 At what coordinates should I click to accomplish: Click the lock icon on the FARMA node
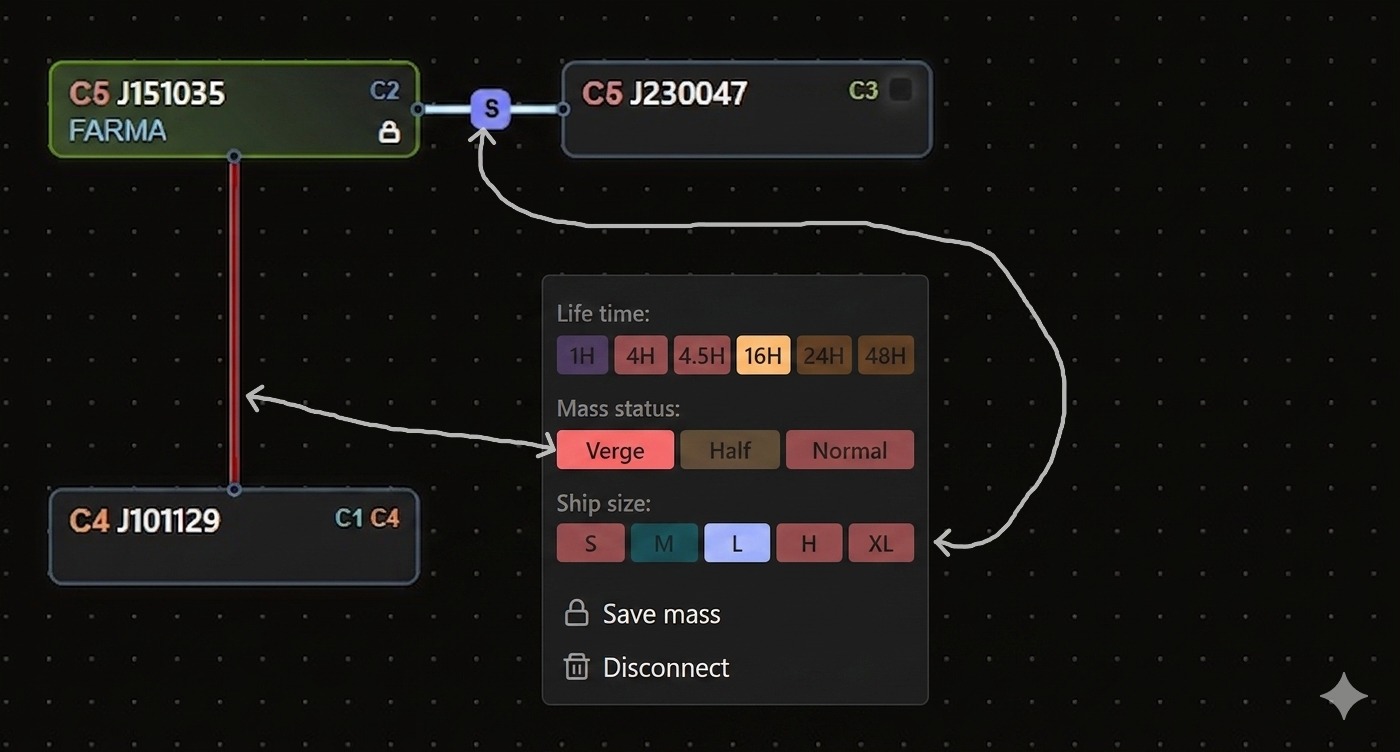pyautogui.click(x=389, y=132)
